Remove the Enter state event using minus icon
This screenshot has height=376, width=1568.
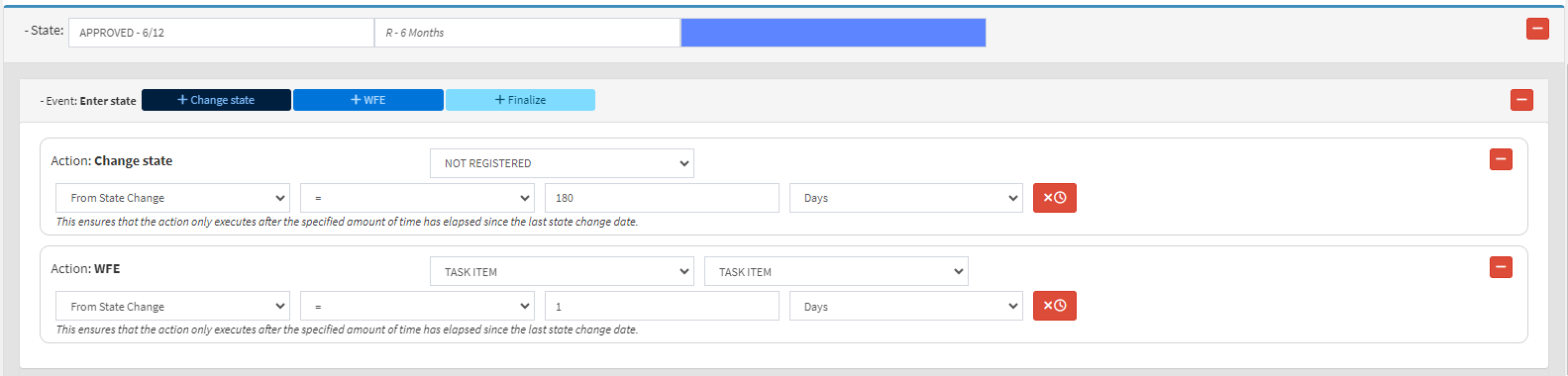(x=1521, y=100)
